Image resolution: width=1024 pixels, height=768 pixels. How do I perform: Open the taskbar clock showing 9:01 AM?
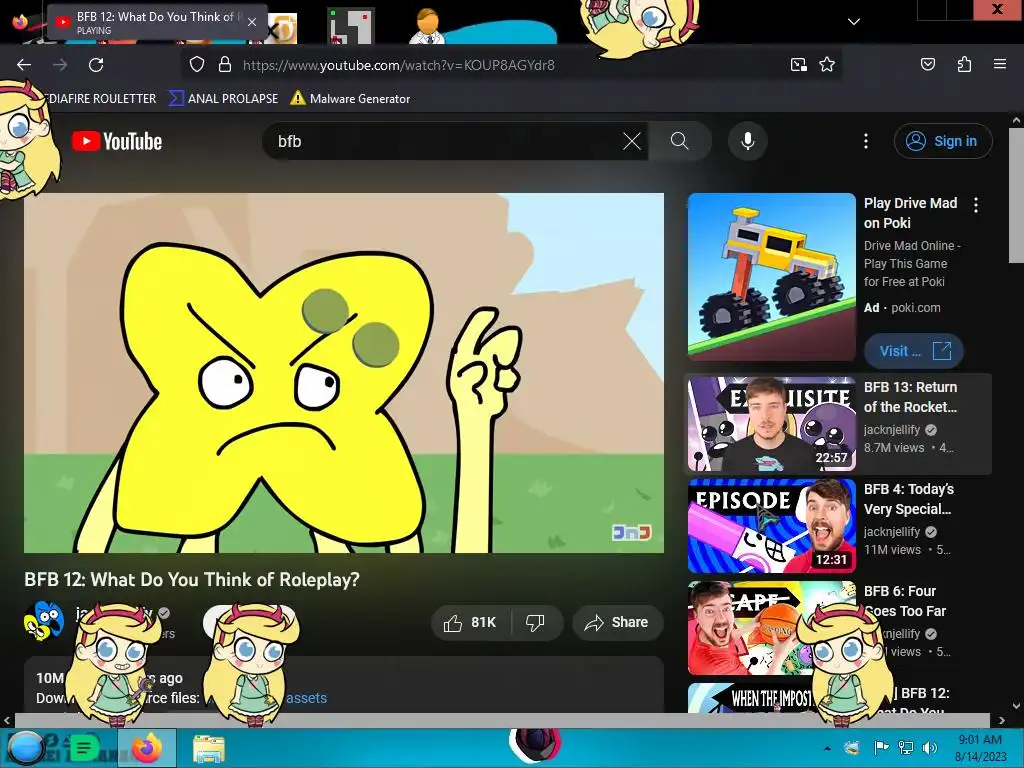tap(980, 748)
